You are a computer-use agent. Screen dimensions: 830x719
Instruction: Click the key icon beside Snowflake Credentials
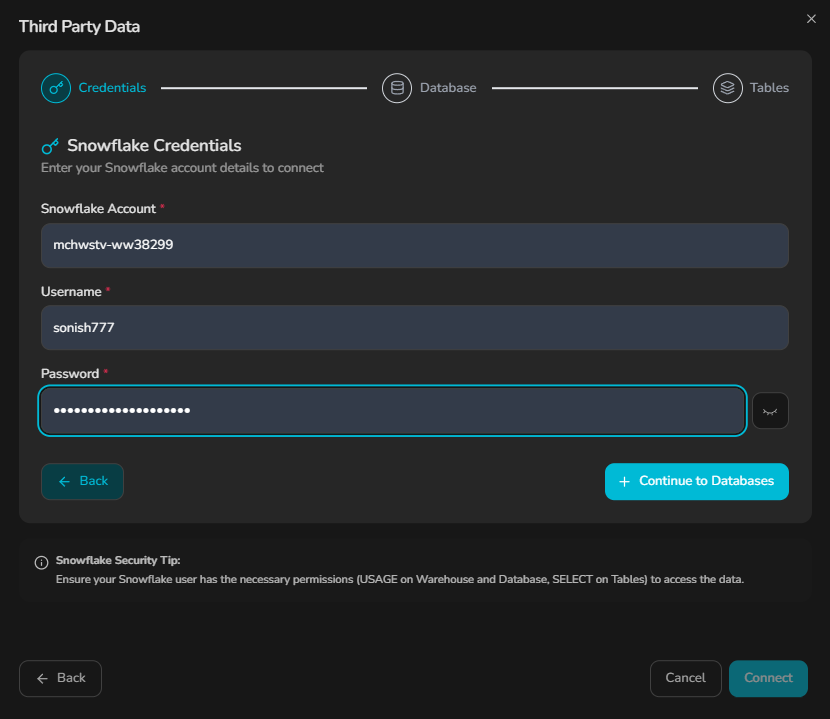pyautogui.click(x=50, y=146)
